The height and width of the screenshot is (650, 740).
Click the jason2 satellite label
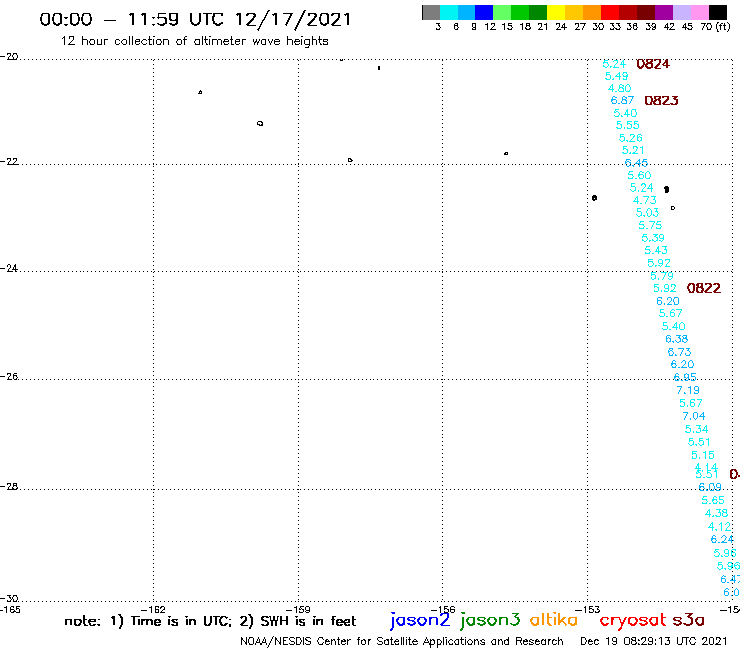pos(420,620)
